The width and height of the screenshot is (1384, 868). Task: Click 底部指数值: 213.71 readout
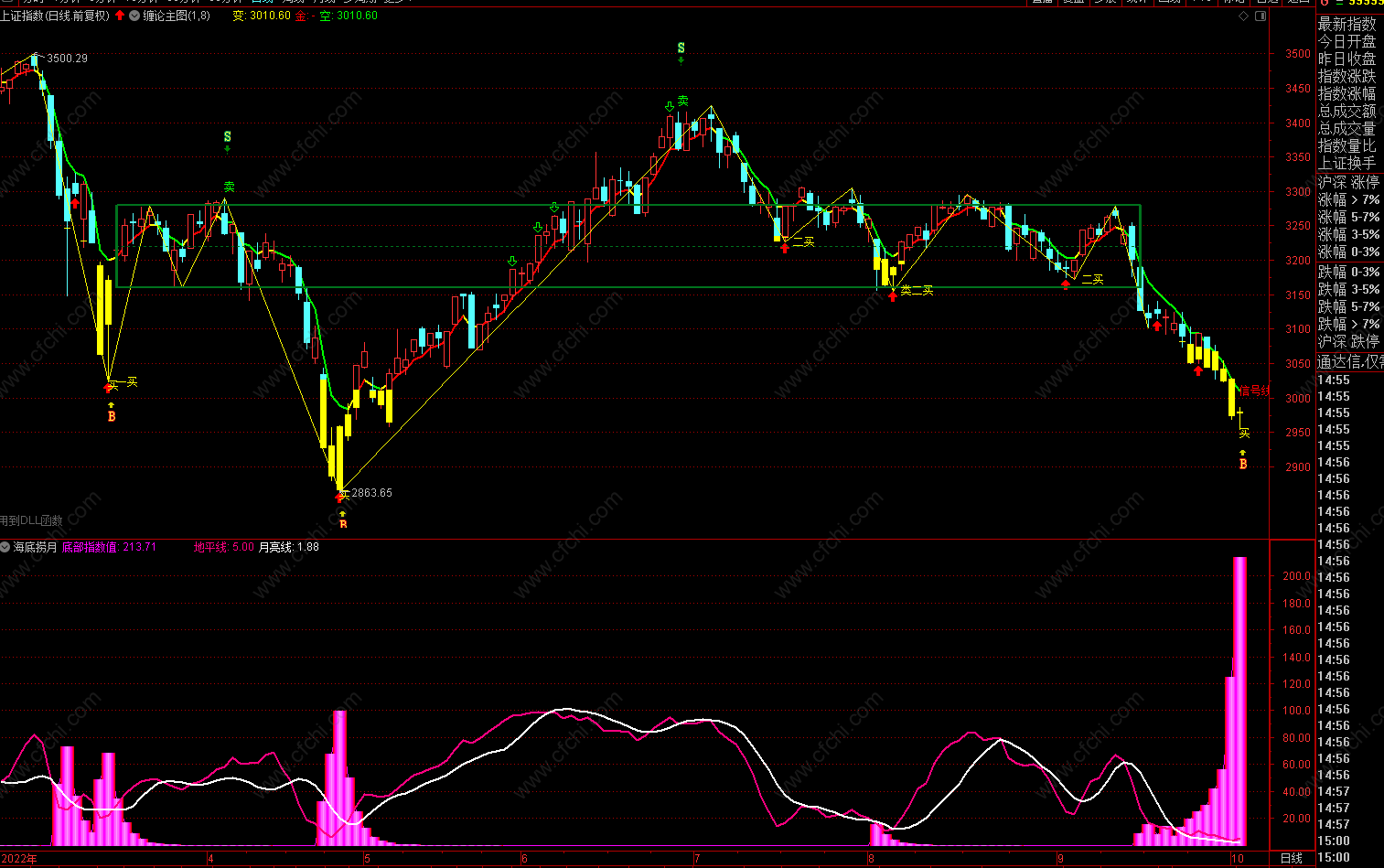(x=109, y=547)
